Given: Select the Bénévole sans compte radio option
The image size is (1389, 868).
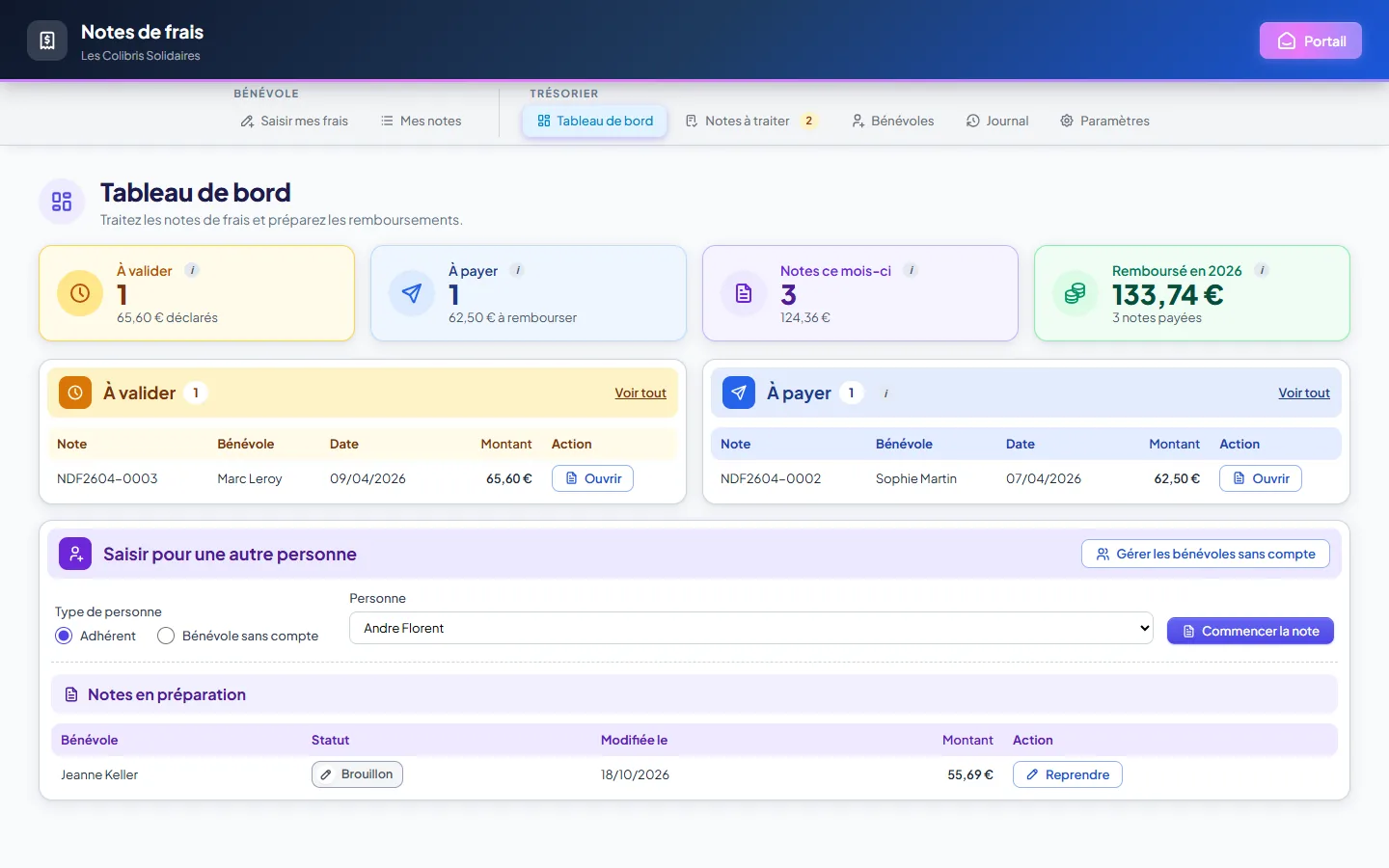Looking at the screenshot, I should (166, 636).
